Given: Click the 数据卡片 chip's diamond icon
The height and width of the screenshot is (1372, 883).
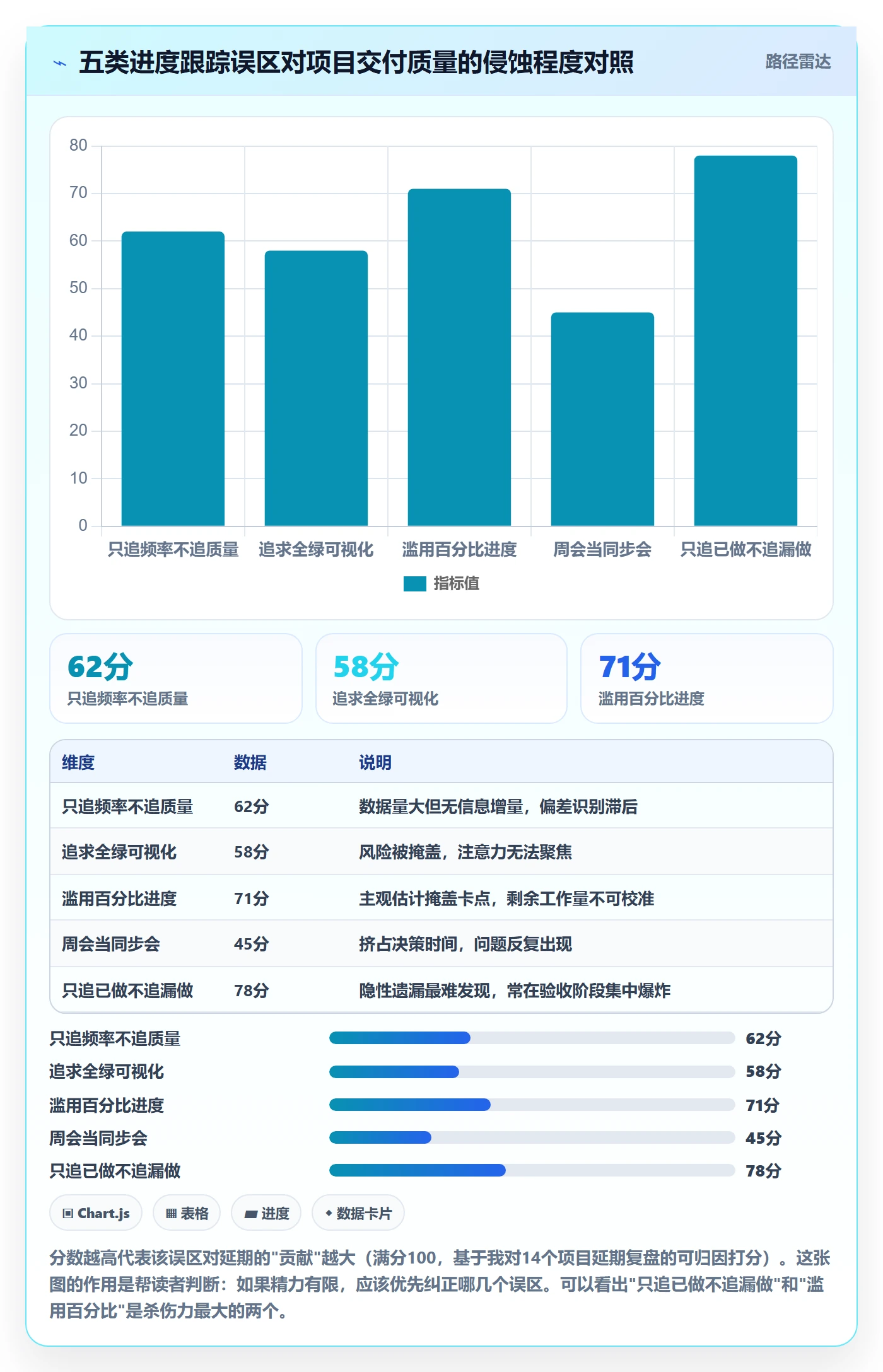Looking at the screenshot, I should [x=329, y=1213].
